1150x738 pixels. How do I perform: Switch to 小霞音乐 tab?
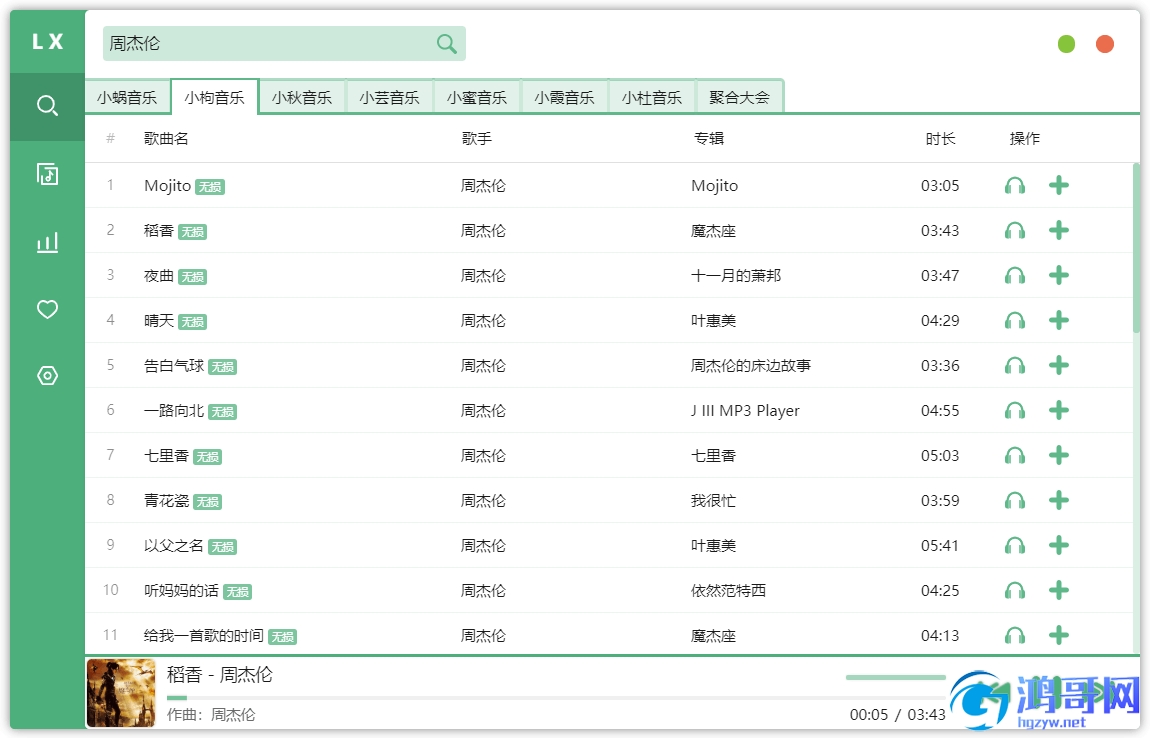pos(564,98)
